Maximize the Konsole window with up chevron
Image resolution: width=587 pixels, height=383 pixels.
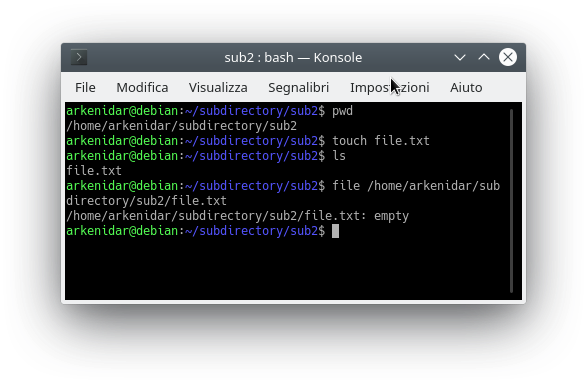(484, 57)
